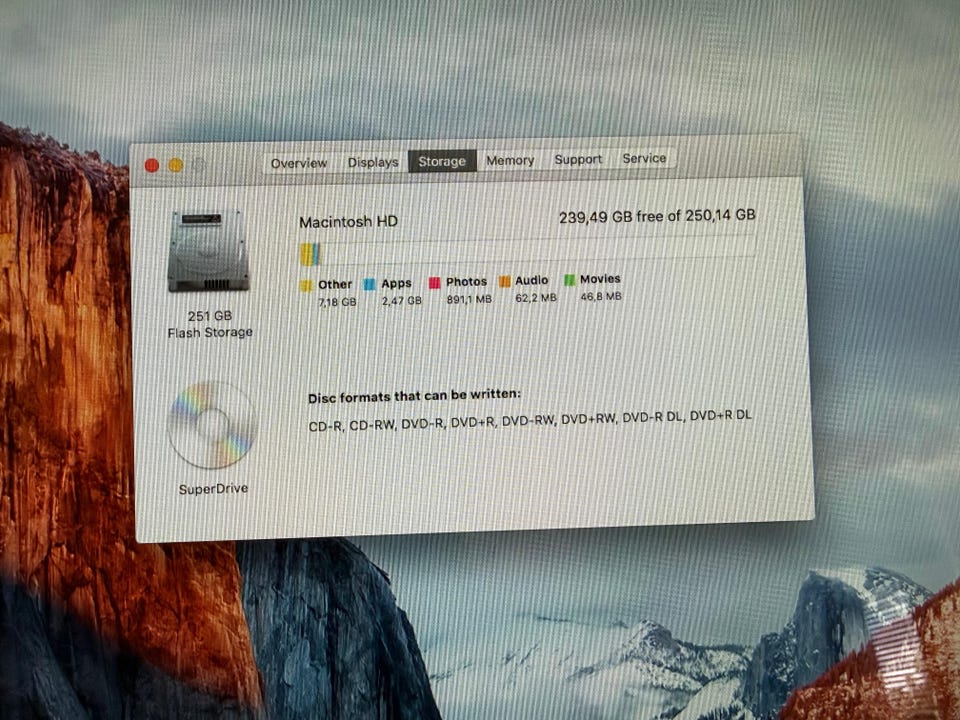Click the 'SuperDrive' label
Image resolution: width=960 pixels, height=720 pixels.
point(213,489)
